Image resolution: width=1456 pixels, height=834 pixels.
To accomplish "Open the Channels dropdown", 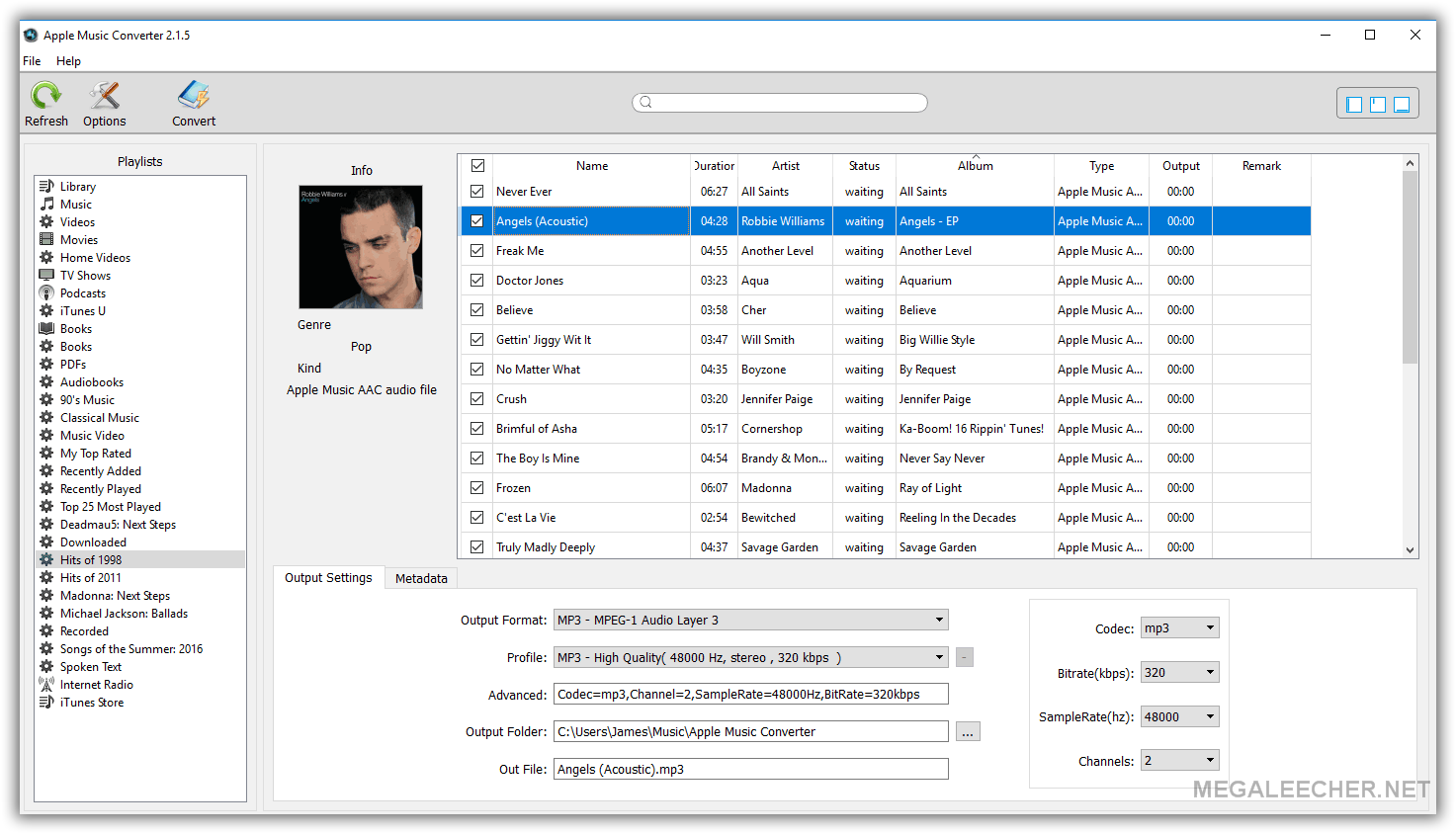I will (x=1180, y=761).
